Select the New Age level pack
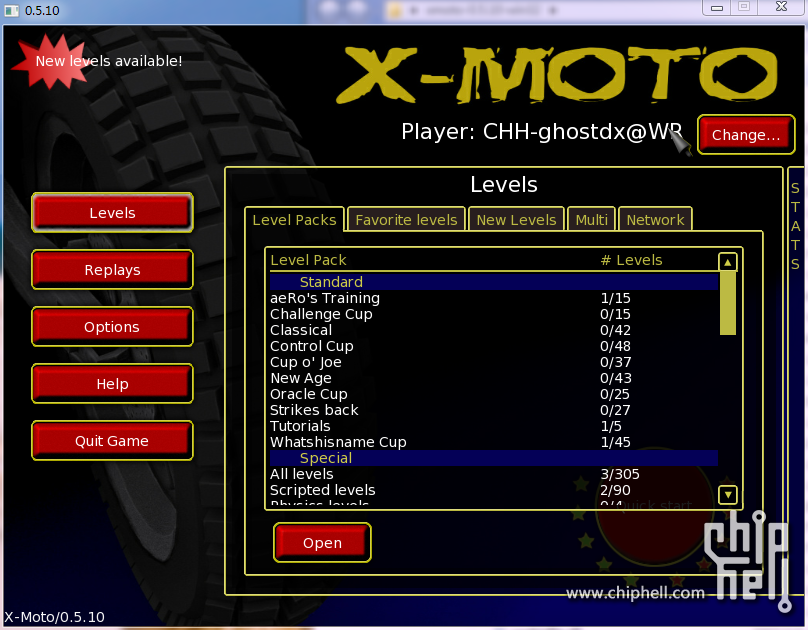 (494, 378)
